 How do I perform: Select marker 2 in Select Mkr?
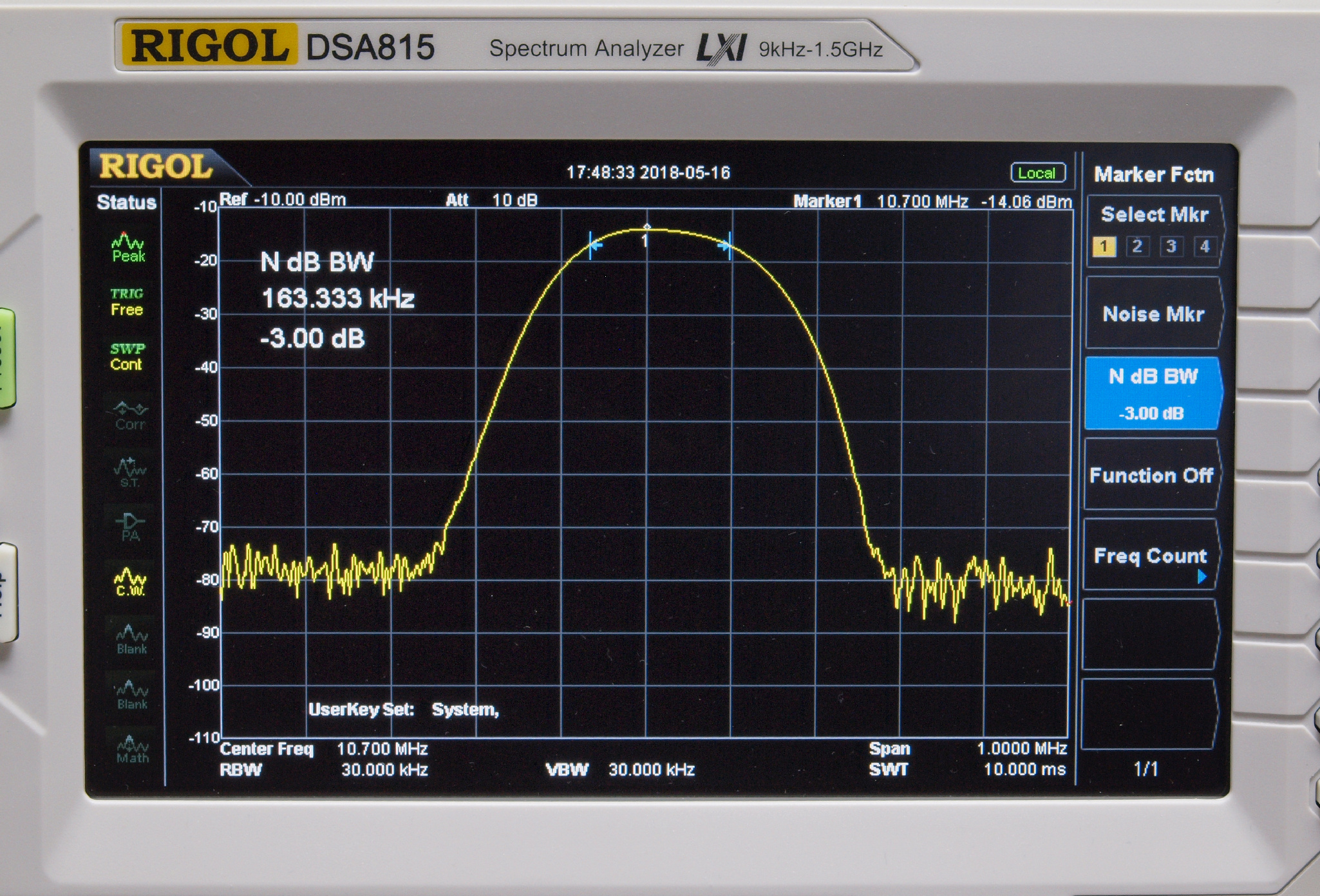[x=1137, y=247]
